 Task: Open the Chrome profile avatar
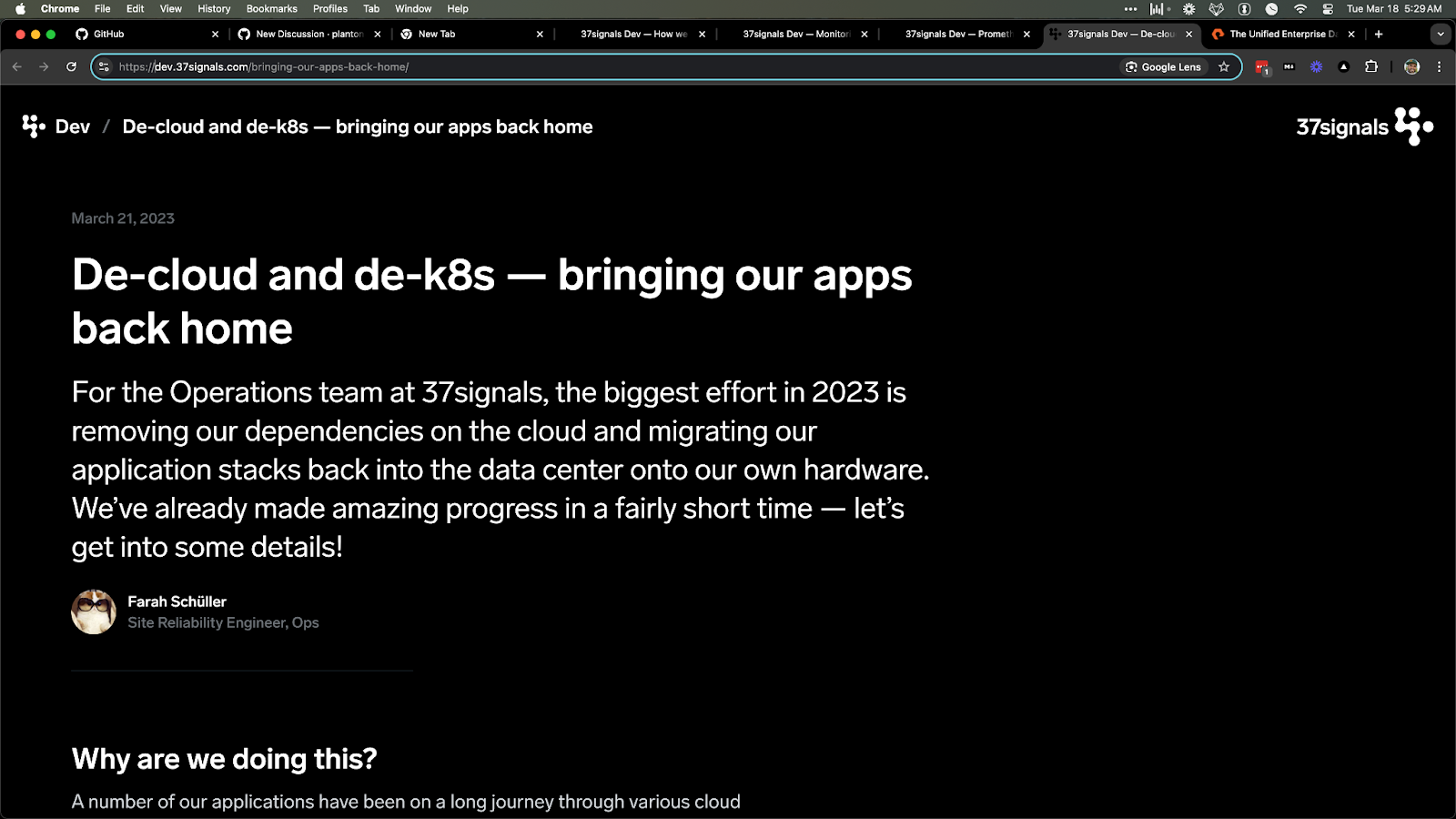click(x=1411, y=66)
